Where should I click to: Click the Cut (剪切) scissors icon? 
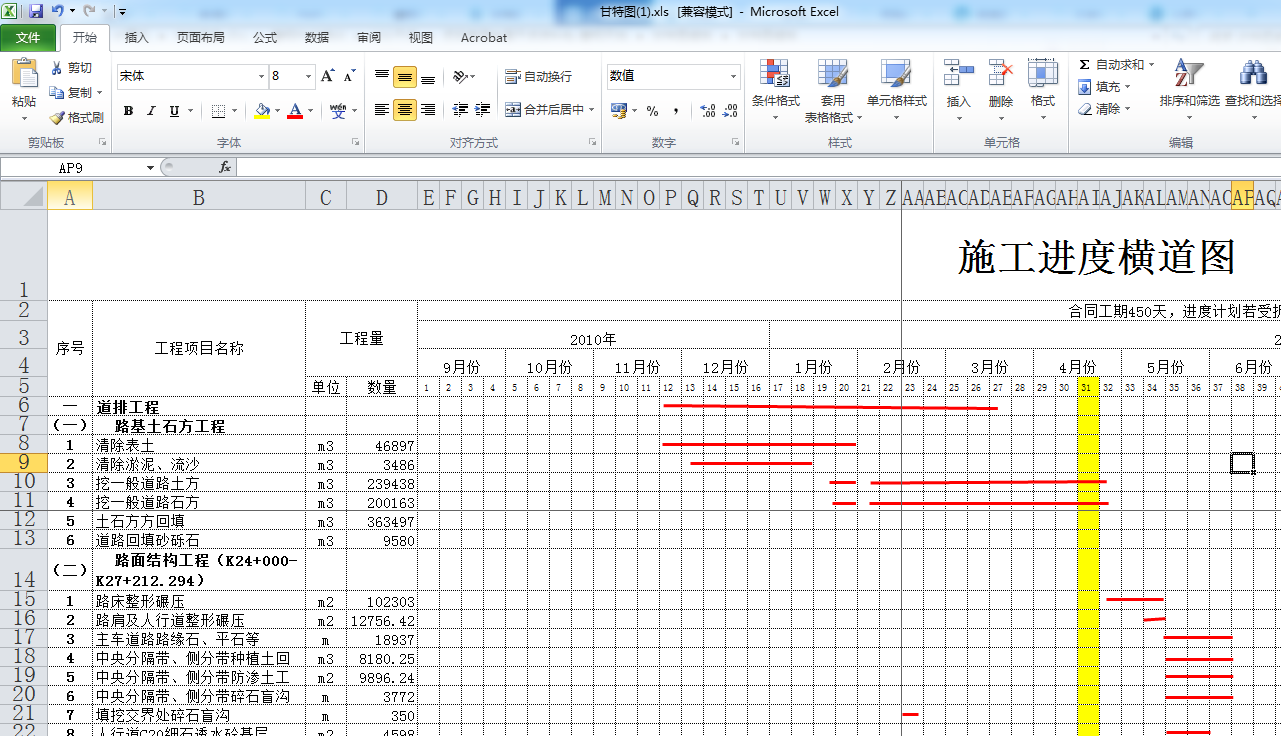pyautogui.click(x=57, y=68)
